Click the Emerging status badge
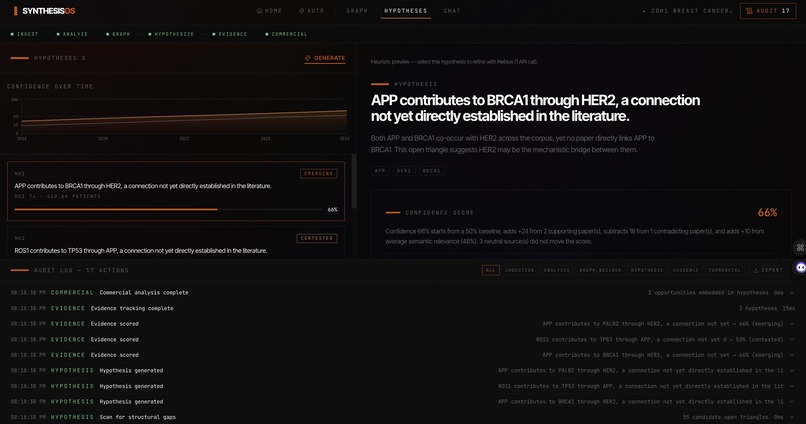Viewport: 806px width, 424px height. [319, 174]
